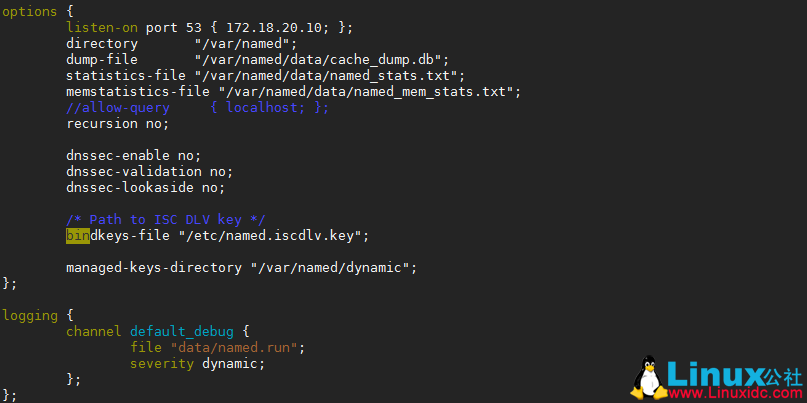This screenshot has height=403, width=807.
Task: Select the cache_dump.db dump-file path
Action: [x=322, y=60]
